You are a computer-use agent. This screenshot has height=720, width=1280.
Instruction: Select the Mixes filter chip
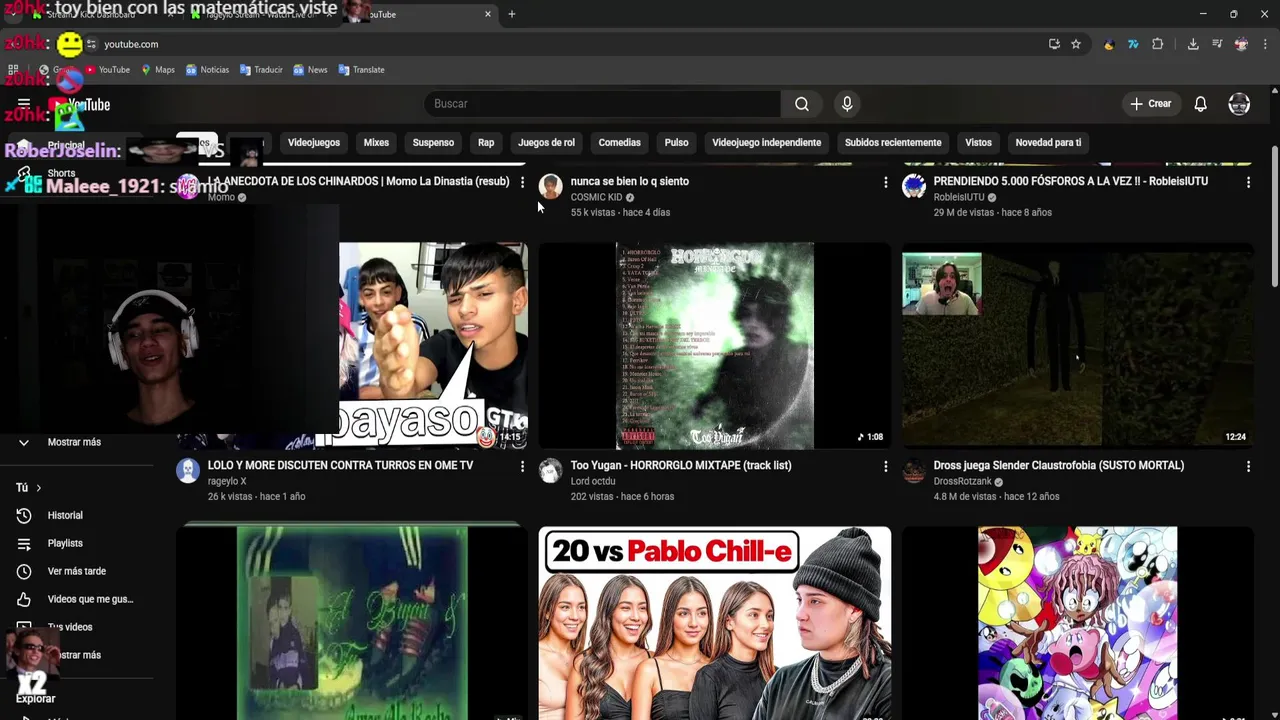[376, 142]
